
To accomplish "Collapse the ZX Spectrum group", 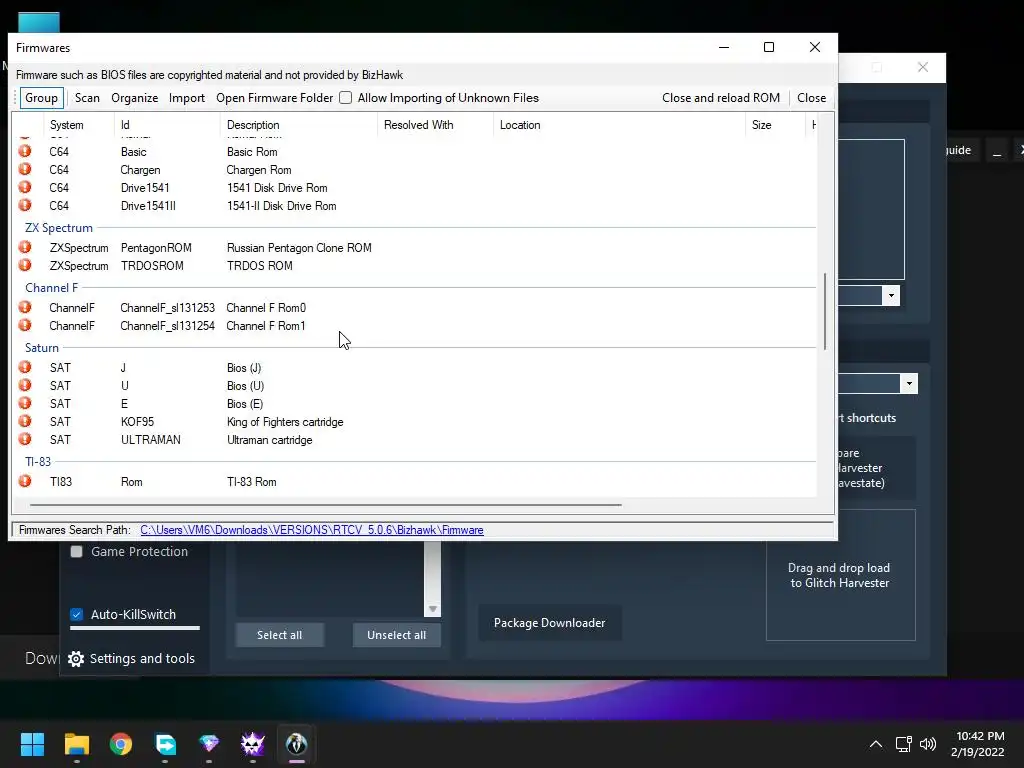I will (x=59, y=228).
